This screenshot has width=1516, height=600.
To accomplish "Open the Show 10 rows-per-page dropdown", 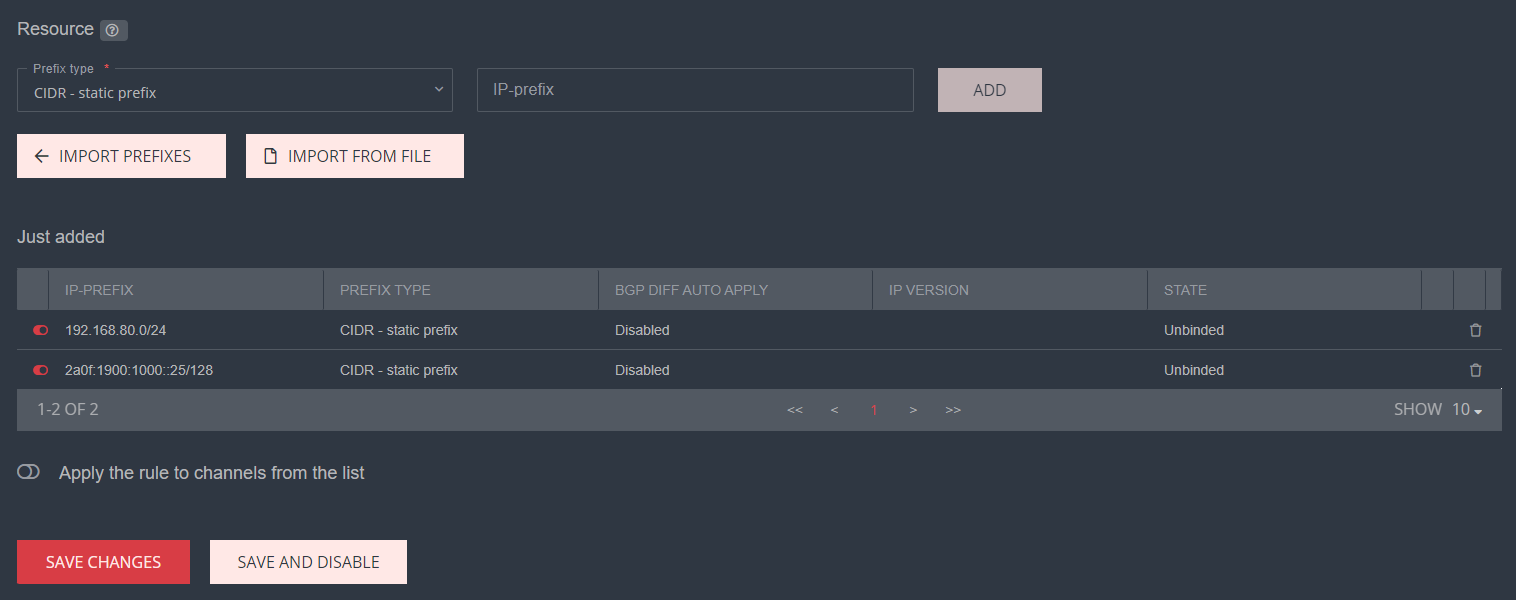I will coord(1466,410).
